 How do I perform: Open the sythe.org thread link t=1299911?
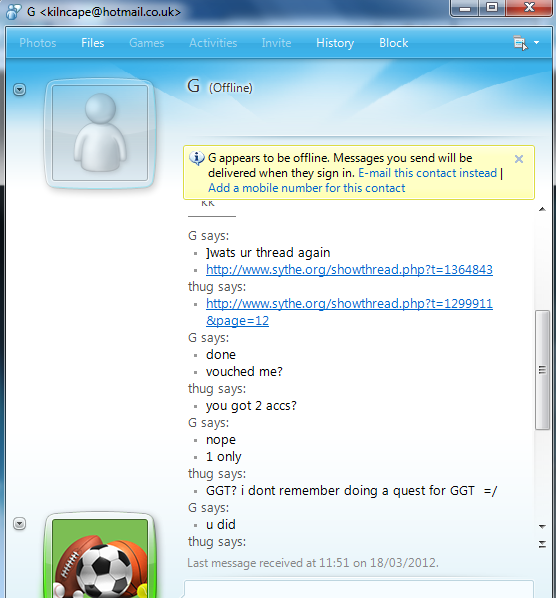(x=349, y=312)
